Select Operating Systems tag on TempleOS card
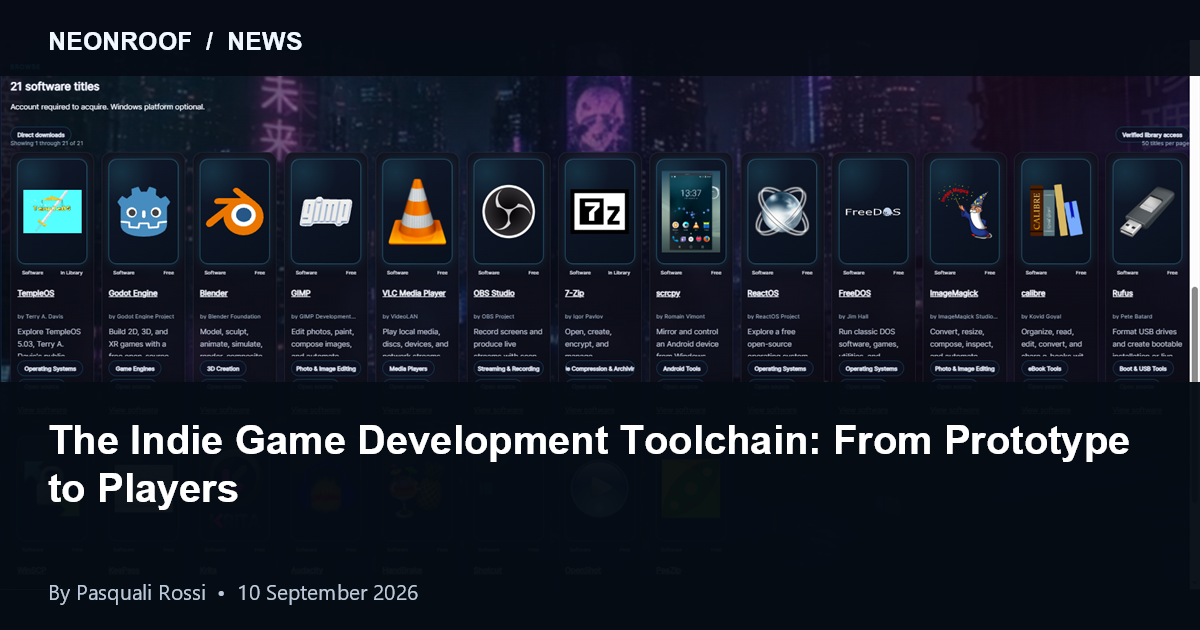This screenshot has height=630, width=1200. (50, 368)
